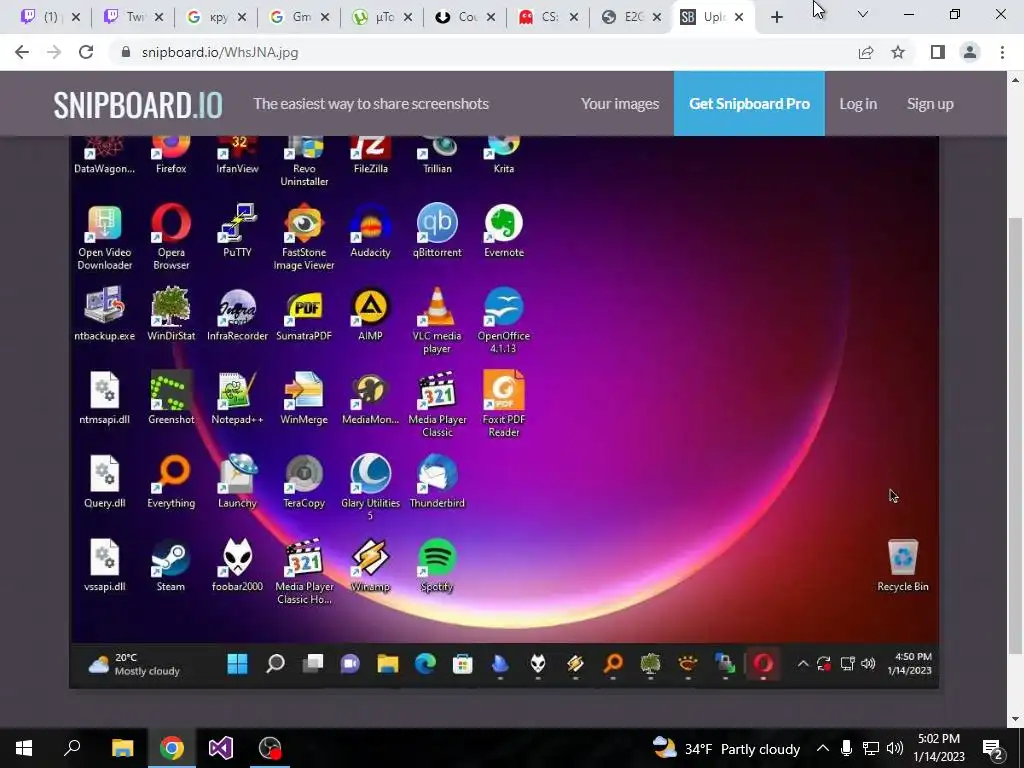Select the ntbackup.exe desktop icon
1024x768 pixels.
[104, 314]
